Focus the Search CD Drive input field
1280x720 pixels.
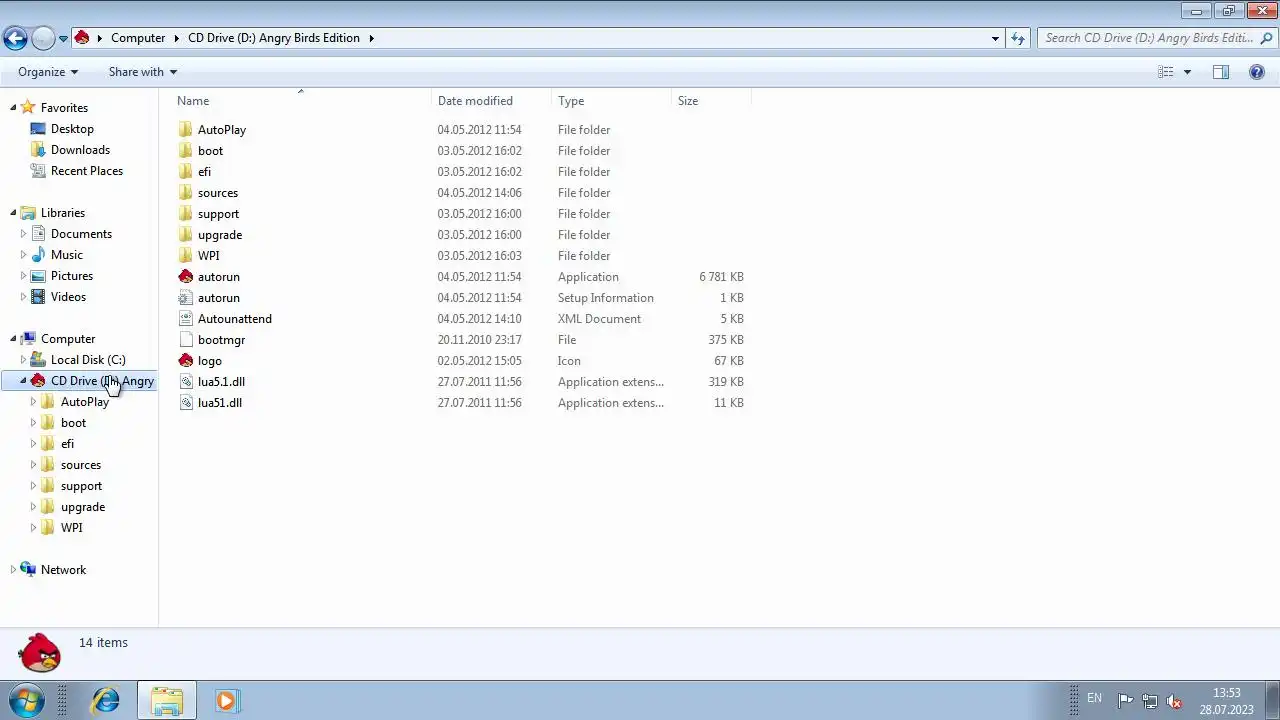point(1150,38)
